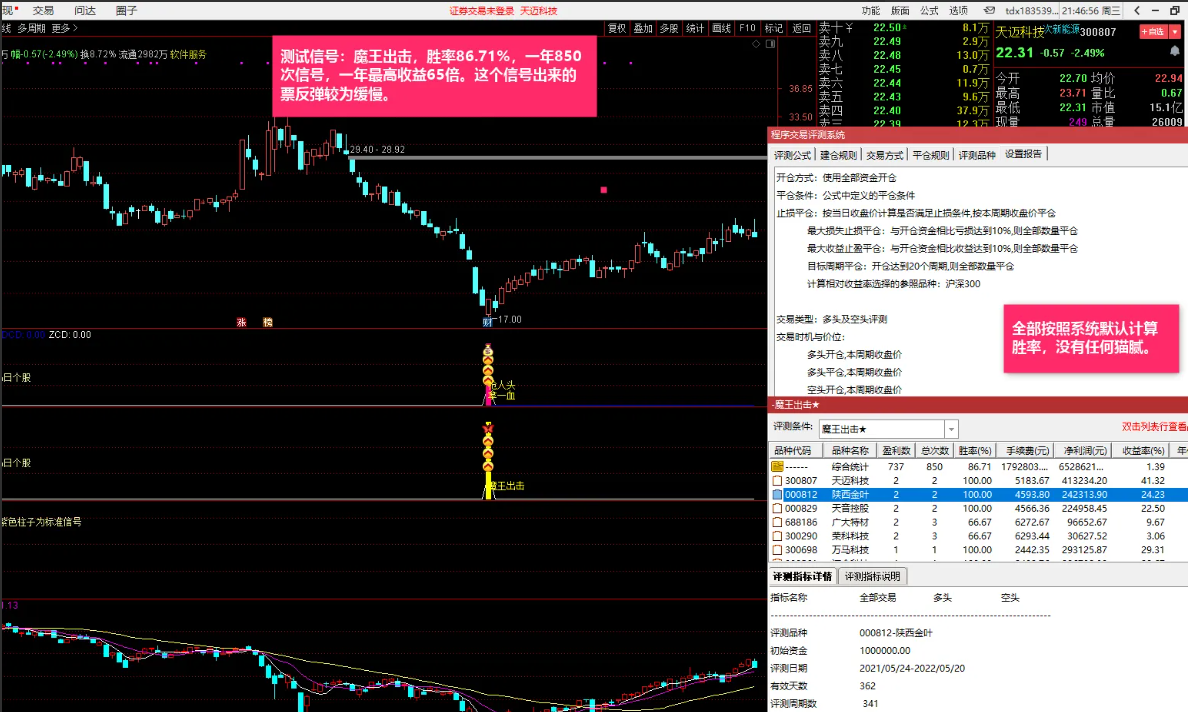1188x712 pixels.
Task: Click the red +自选 button
Action: pyautogui.click(x=1153, y=32)
